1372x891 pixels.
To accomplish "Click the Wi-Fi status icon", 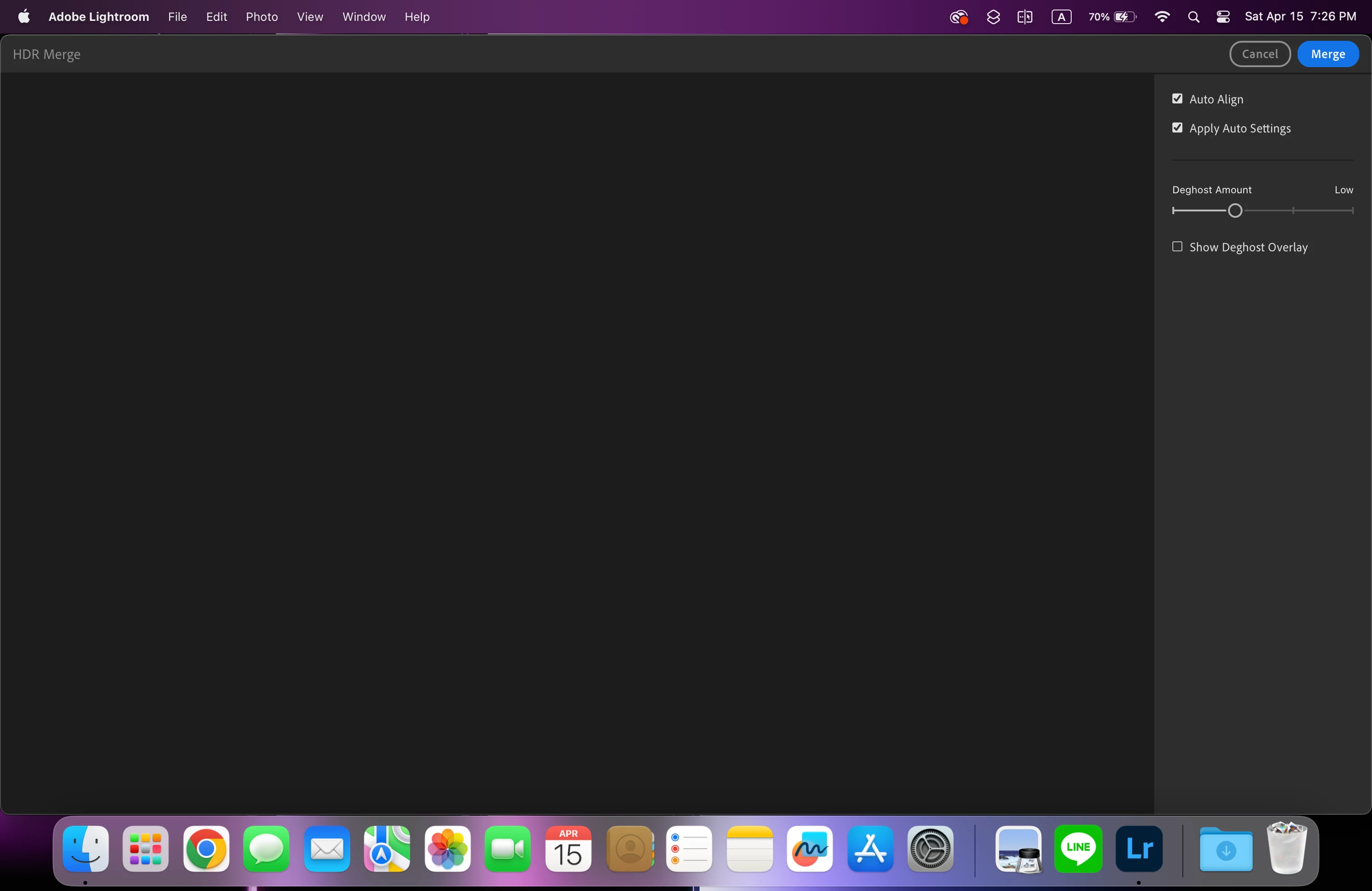I will click(x=1162, y=17).
